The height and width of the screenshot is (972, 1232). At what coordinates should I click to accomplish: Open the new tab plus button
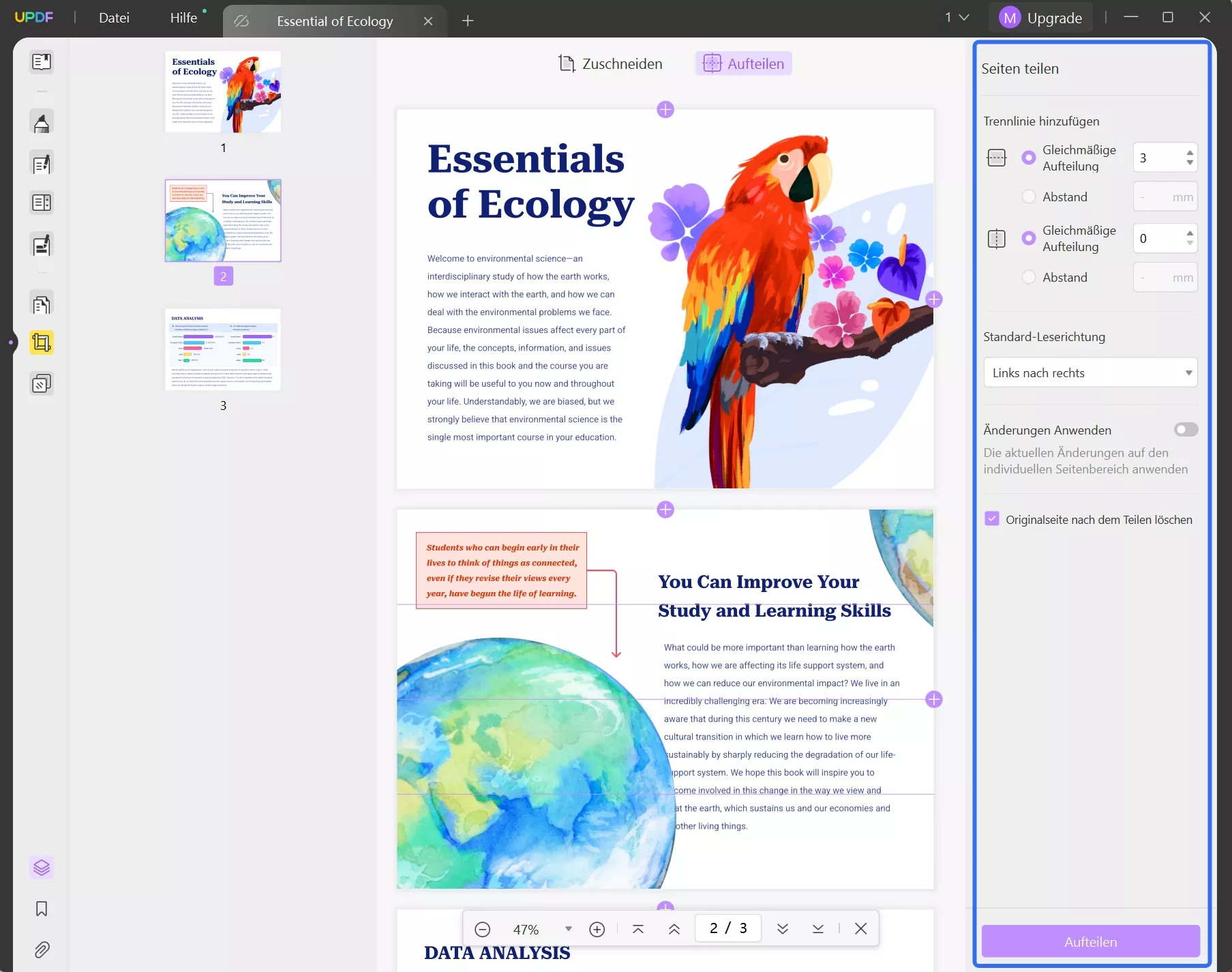pos(468,20)
